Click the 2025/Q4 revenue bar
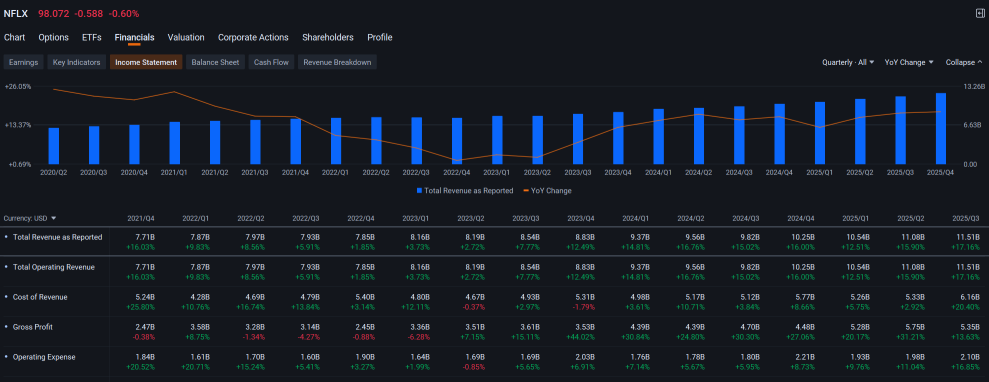The width and height of the screenshot is (989, 382). 940,129
